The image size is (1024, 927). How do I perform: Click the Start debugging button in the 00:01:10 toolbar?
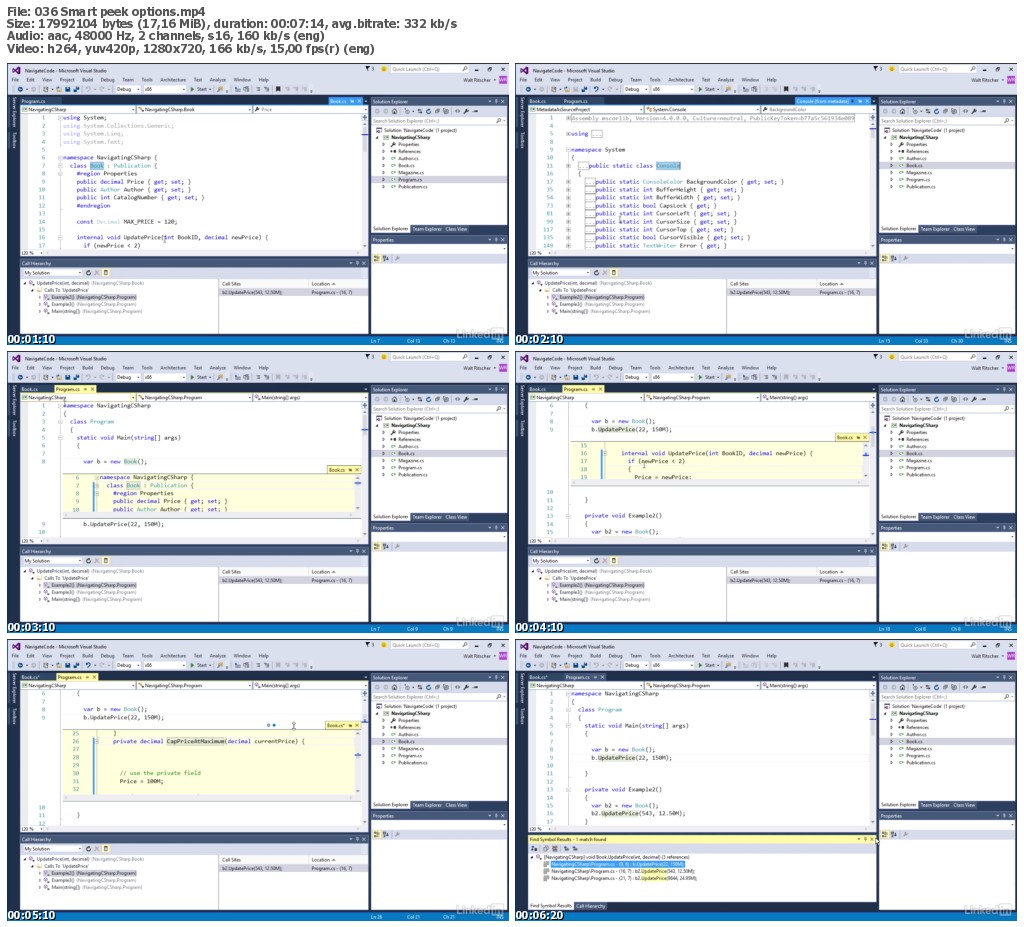(x=200, y=89)
